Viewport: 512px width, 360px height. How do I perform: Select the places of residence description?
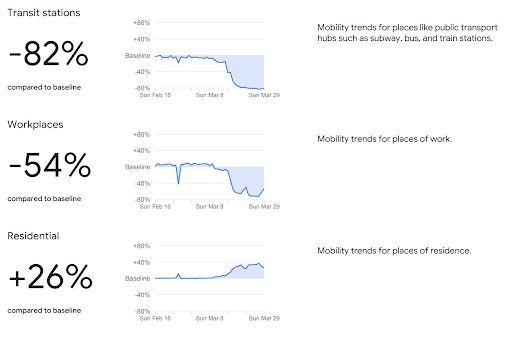point(394,251)
